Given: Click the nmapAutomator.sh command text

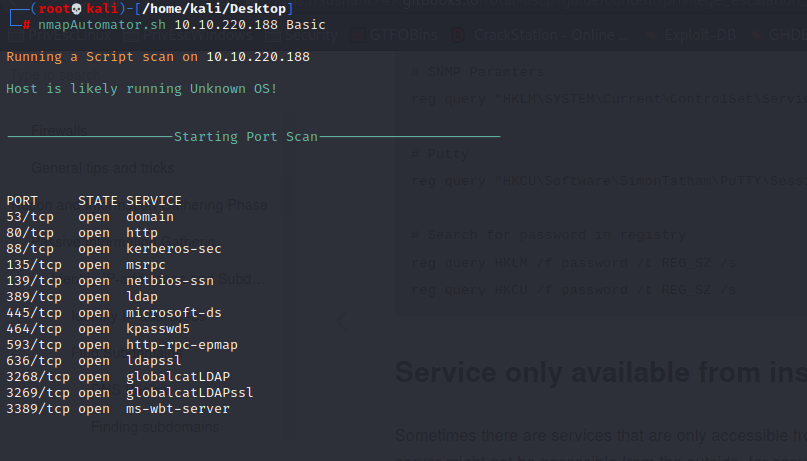Looking at the screenshot, I should pos(102,25).
